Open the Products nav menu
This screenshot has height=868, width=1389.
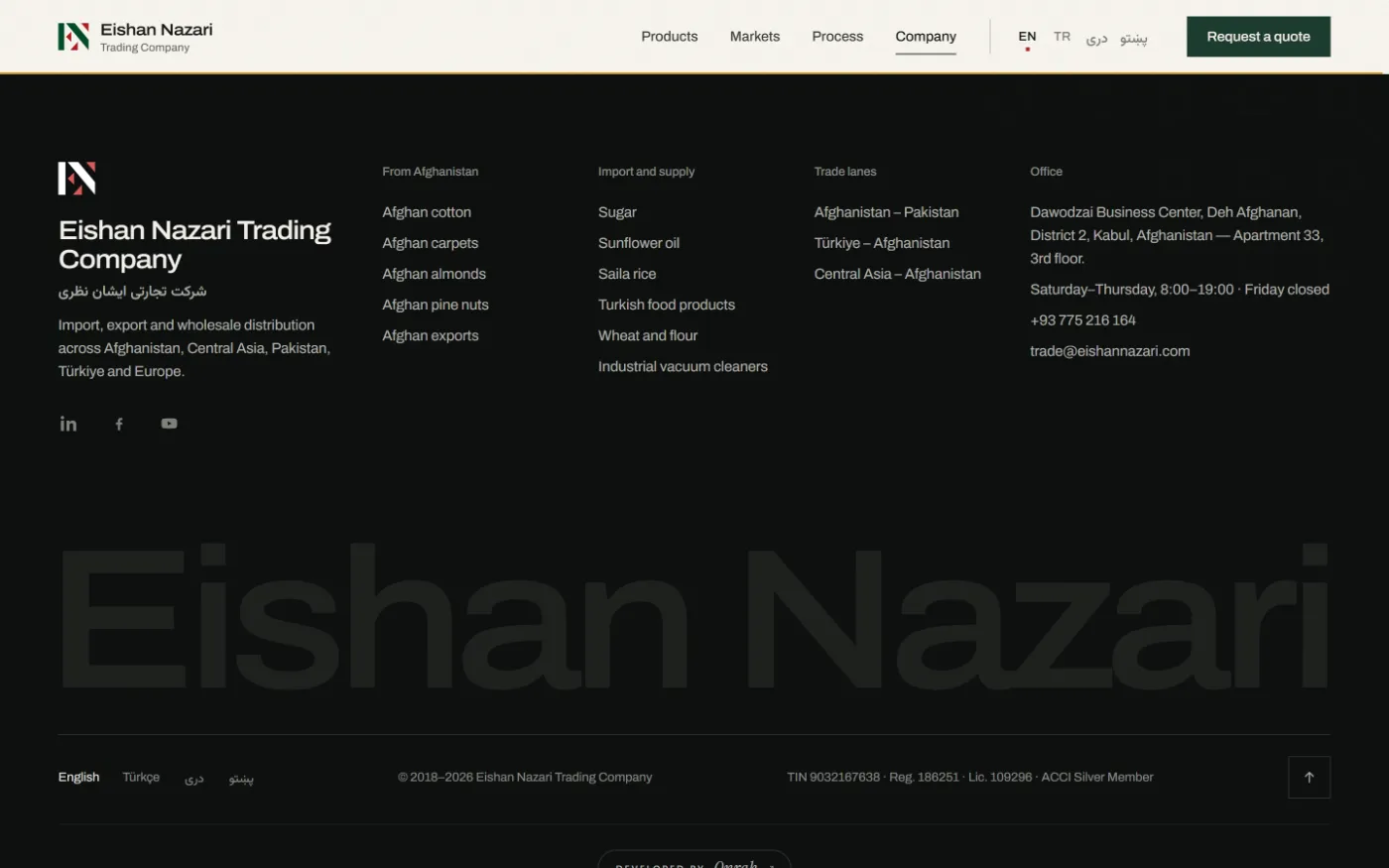(x=670, y=37)
